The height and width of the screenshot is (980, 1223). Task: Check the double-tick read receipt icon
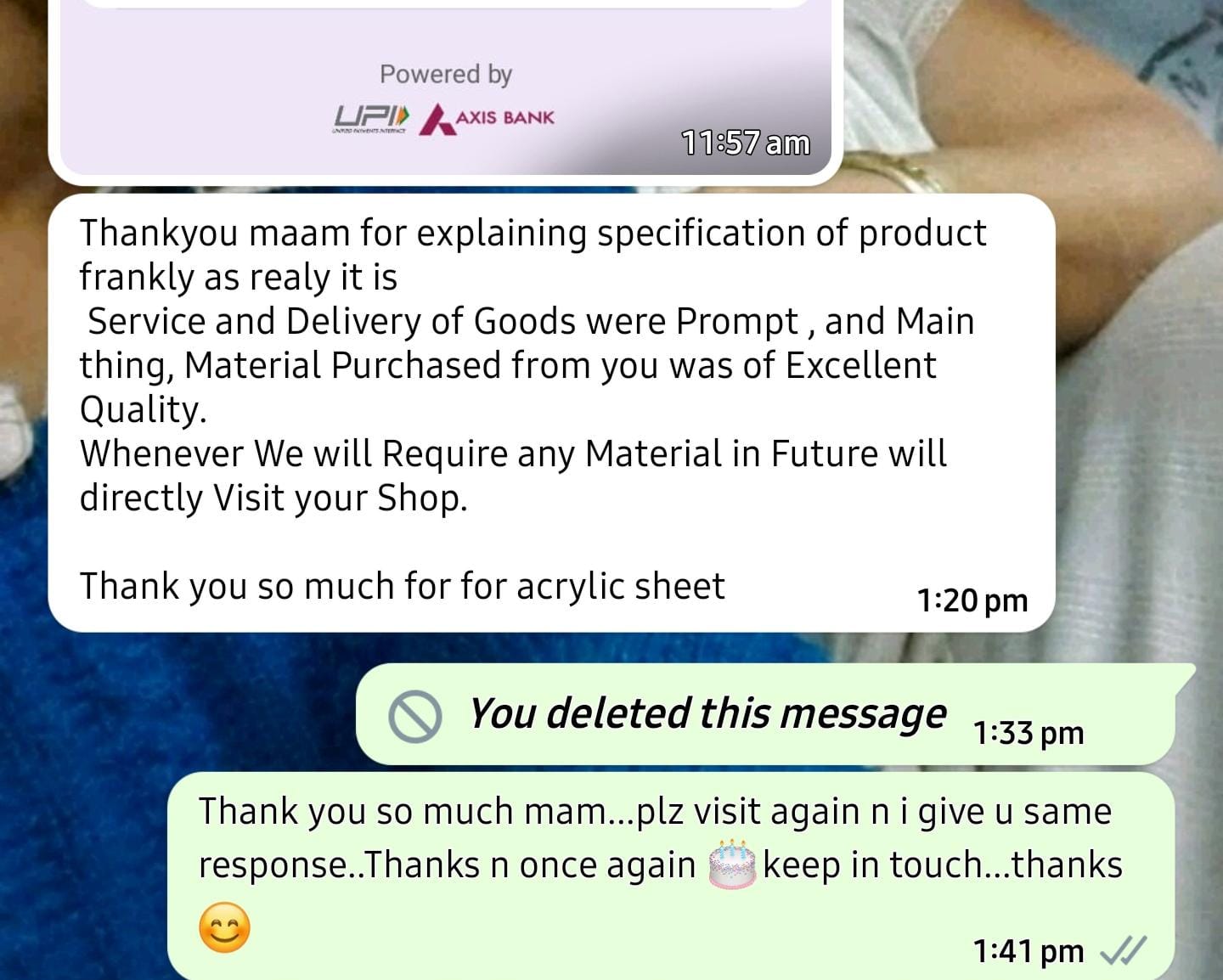click(1123, 950)
